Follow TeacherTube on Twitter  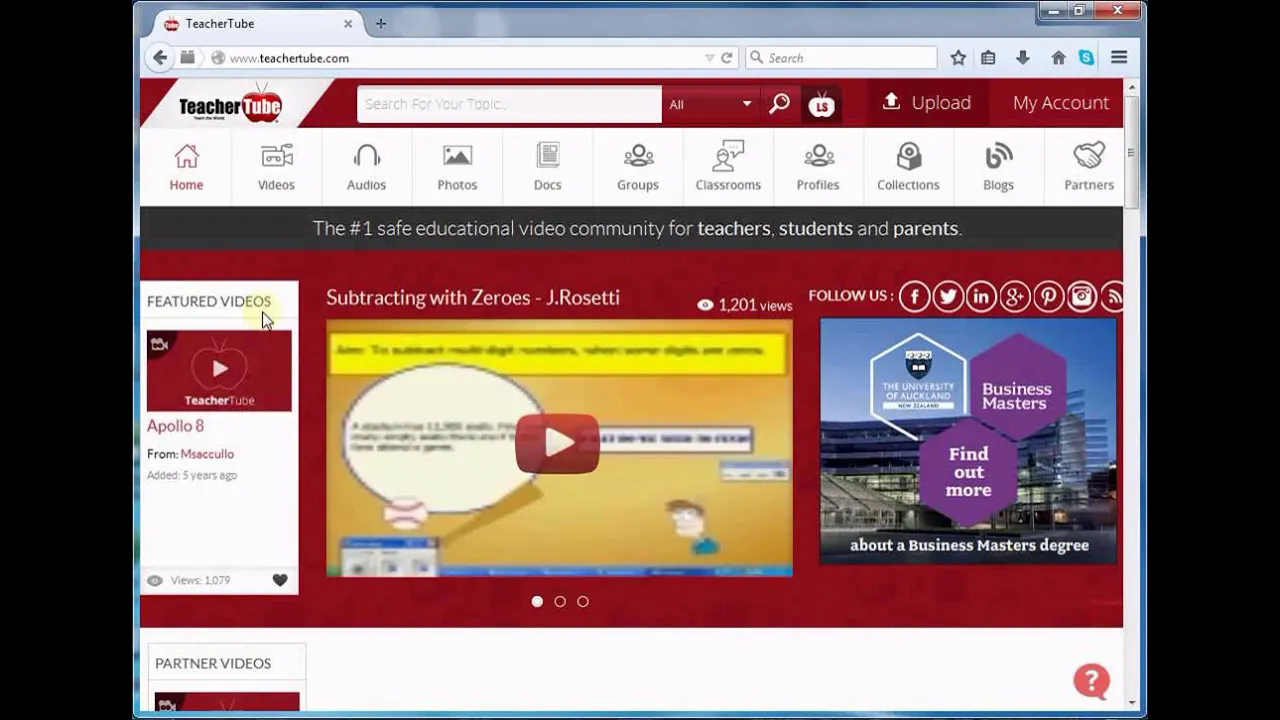[x=947, y=296]
